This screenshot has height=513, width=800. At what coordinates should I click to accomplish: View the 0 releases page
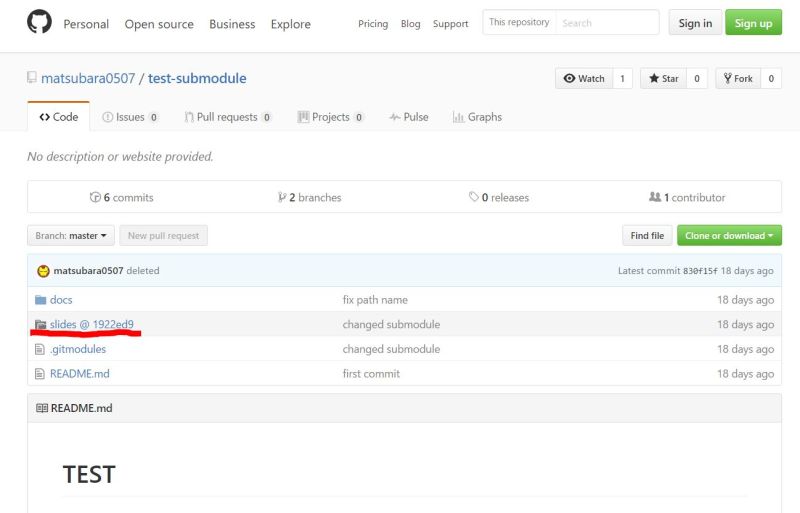(499, 198)
